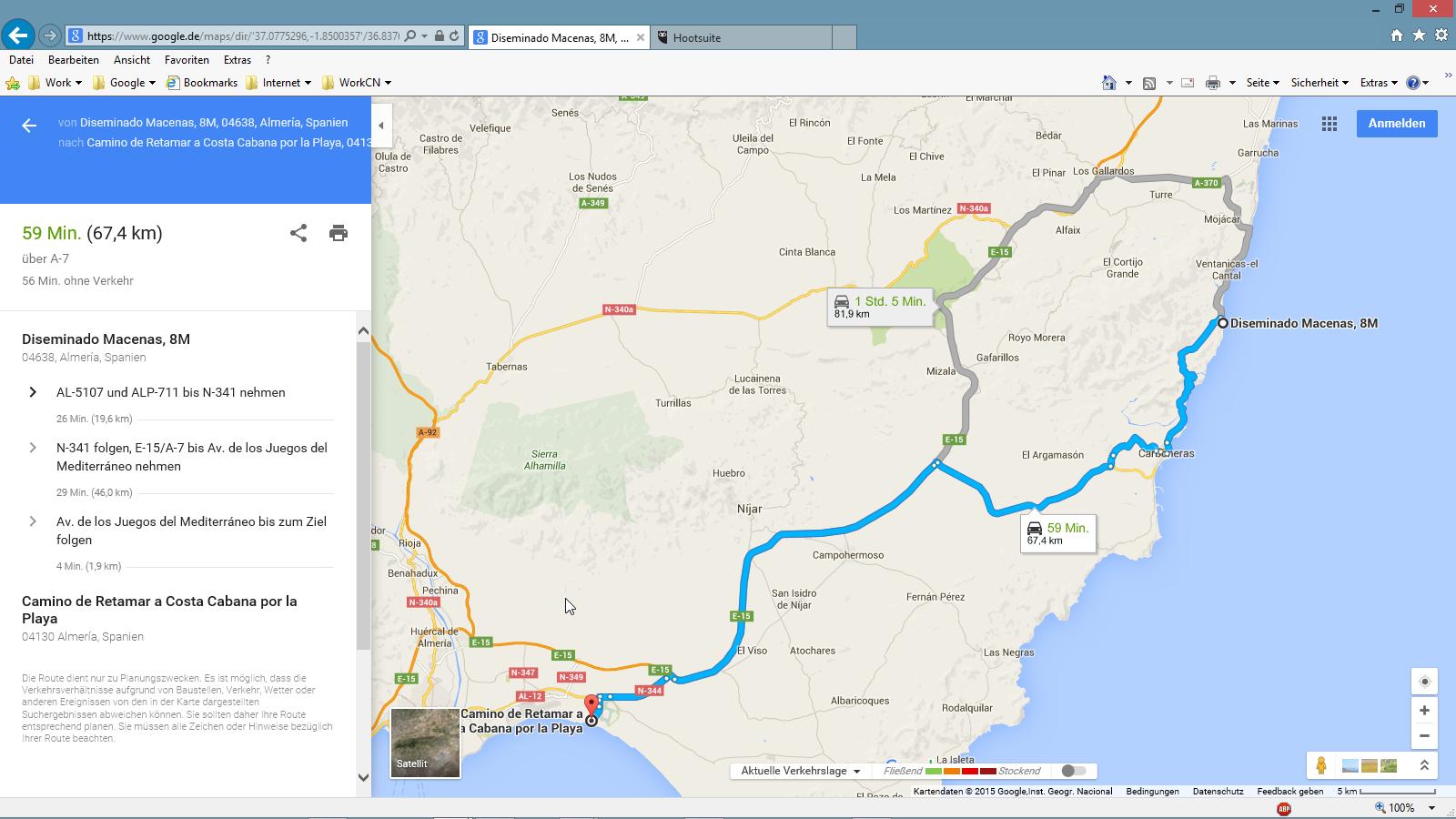The image size is (1456, 819).
Task: Open the Favoriten menu
Action: click(187, 60)
